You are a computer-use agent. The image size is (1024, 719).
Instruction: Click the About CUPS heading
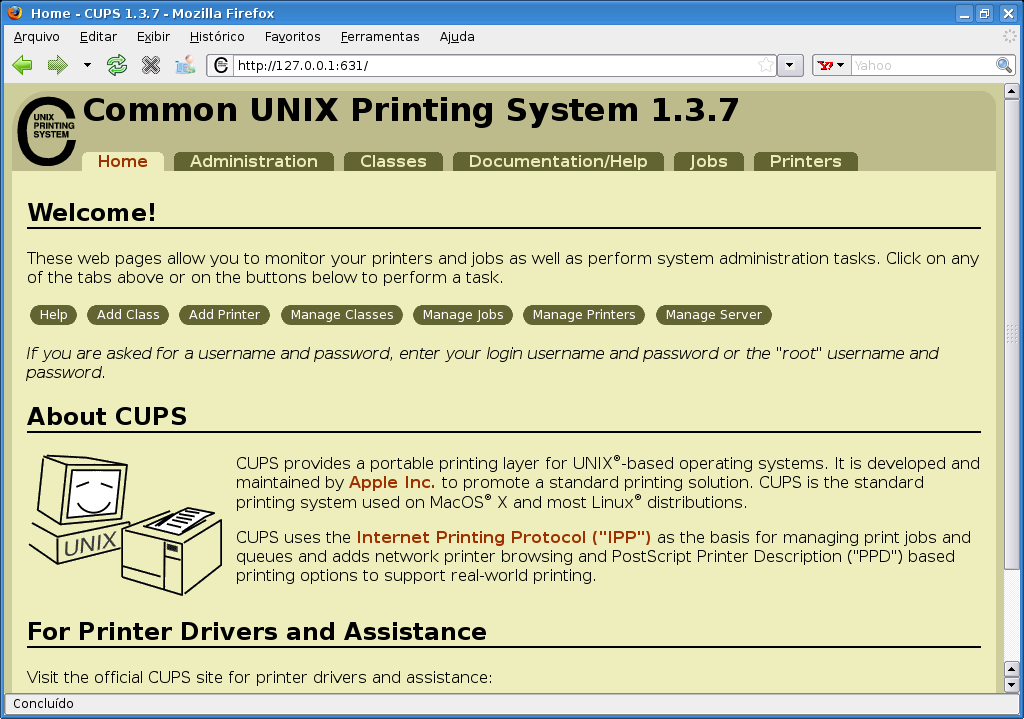[x=107, y=416]
